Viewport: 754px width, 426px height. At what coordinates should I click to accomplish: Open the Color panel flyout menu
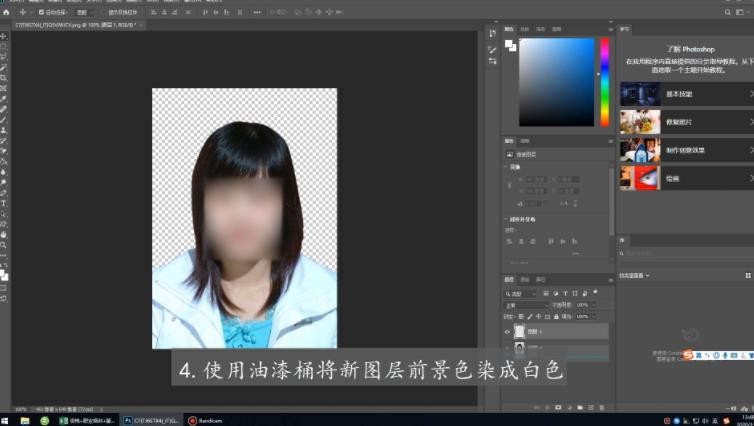611,29
